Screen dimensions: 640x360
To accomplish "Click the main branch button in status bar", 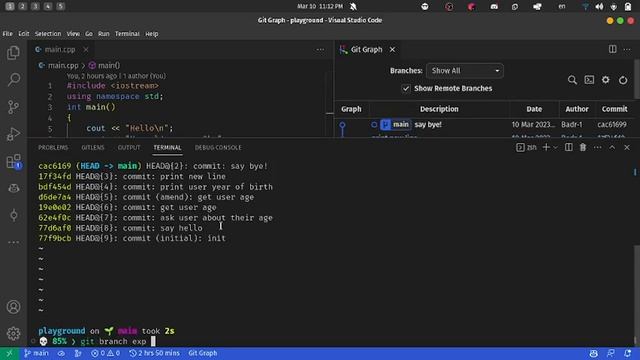I will click(36, 353).
